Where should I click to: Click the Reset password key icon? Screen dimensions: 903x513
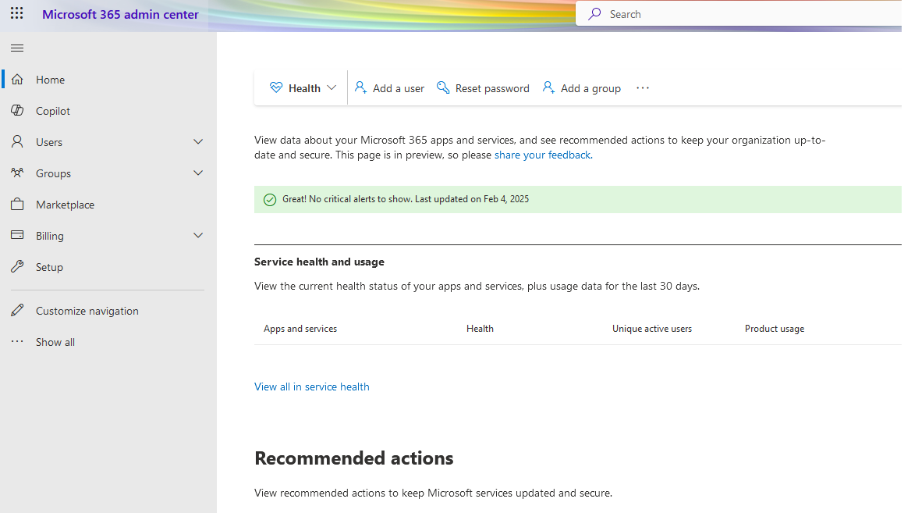[x=443, y=88]
